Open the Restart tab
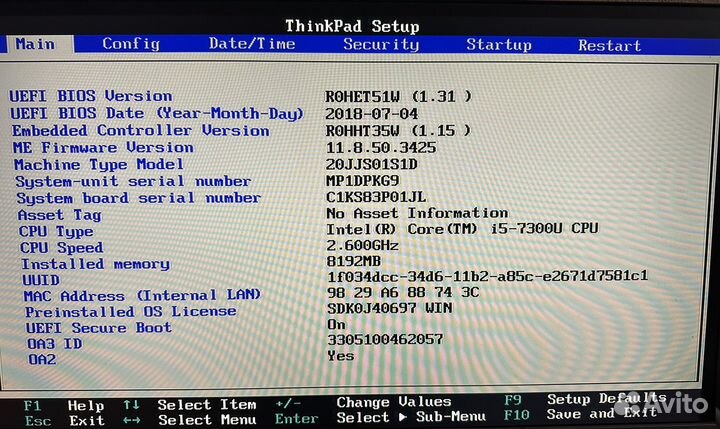 point(609,45)
